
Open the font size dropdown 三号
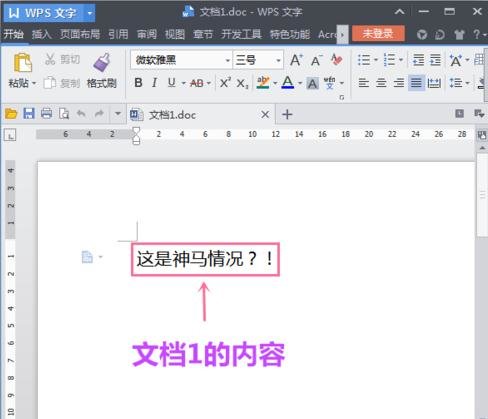258,60
